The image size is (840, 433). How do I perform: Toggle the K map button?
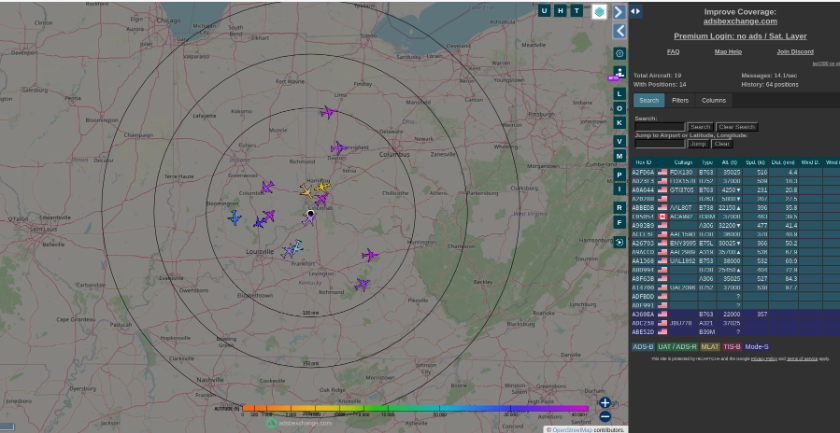(x=619, y=123)
